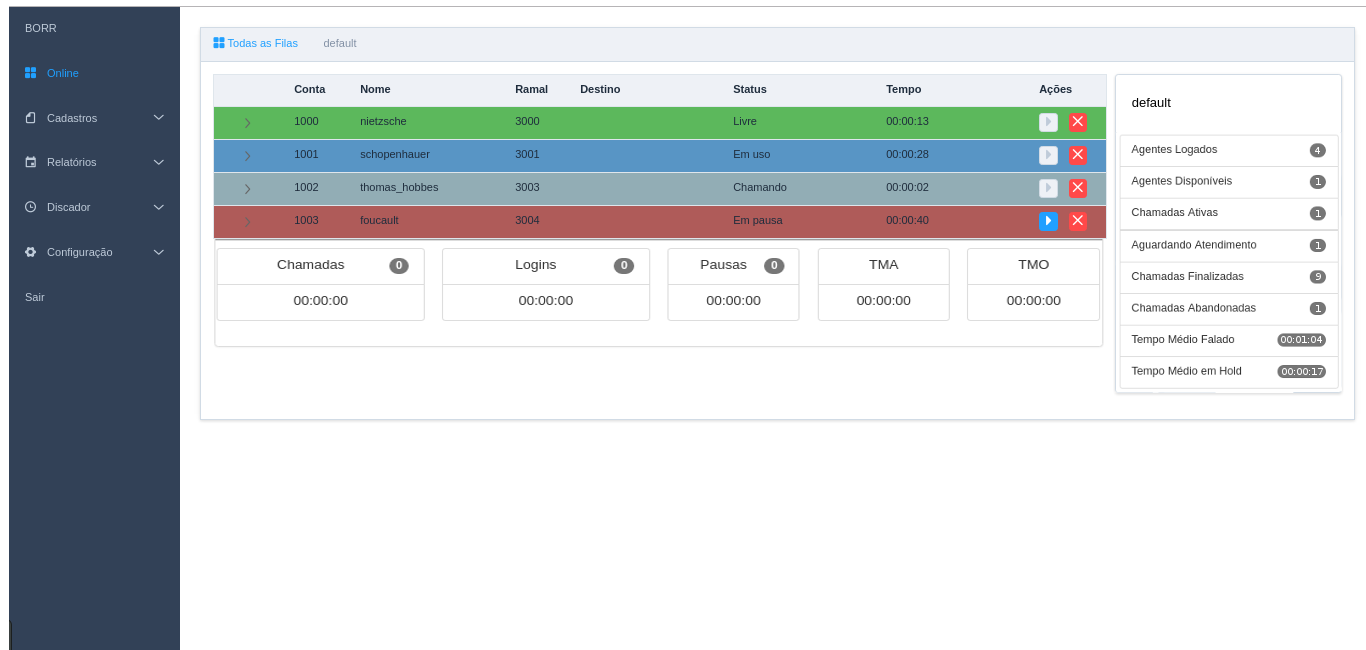Open Configuração menu in sidebar

(94, 252)
